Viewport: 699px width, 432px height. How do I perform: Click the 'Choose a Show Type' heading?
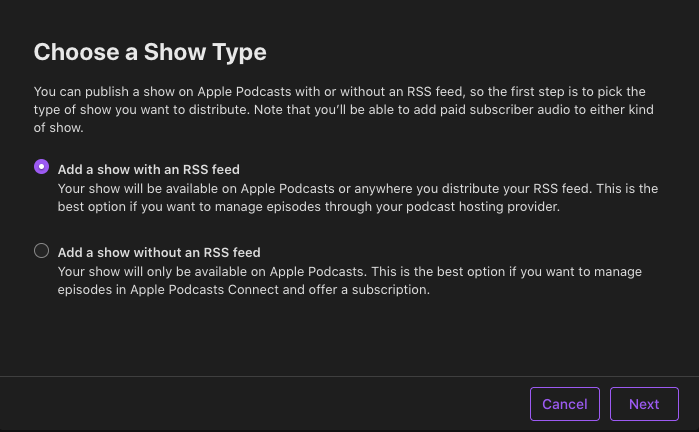[x=150, y=52]
